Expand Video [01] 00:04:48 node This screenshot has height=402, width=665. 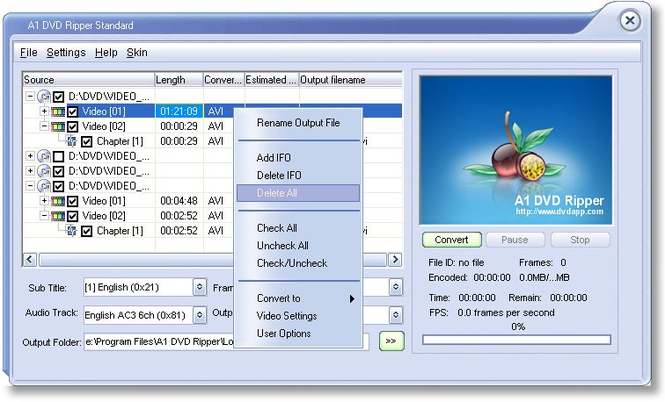coord(44,200)
